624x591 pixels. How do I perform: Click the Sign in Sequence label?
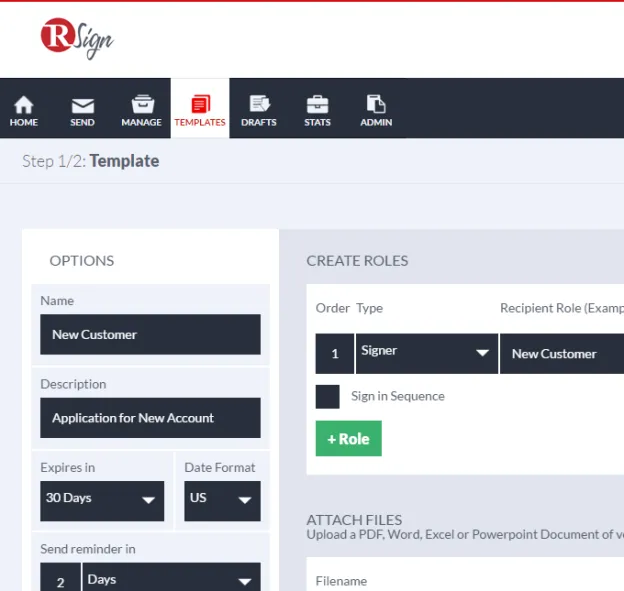tap(398, 396)
